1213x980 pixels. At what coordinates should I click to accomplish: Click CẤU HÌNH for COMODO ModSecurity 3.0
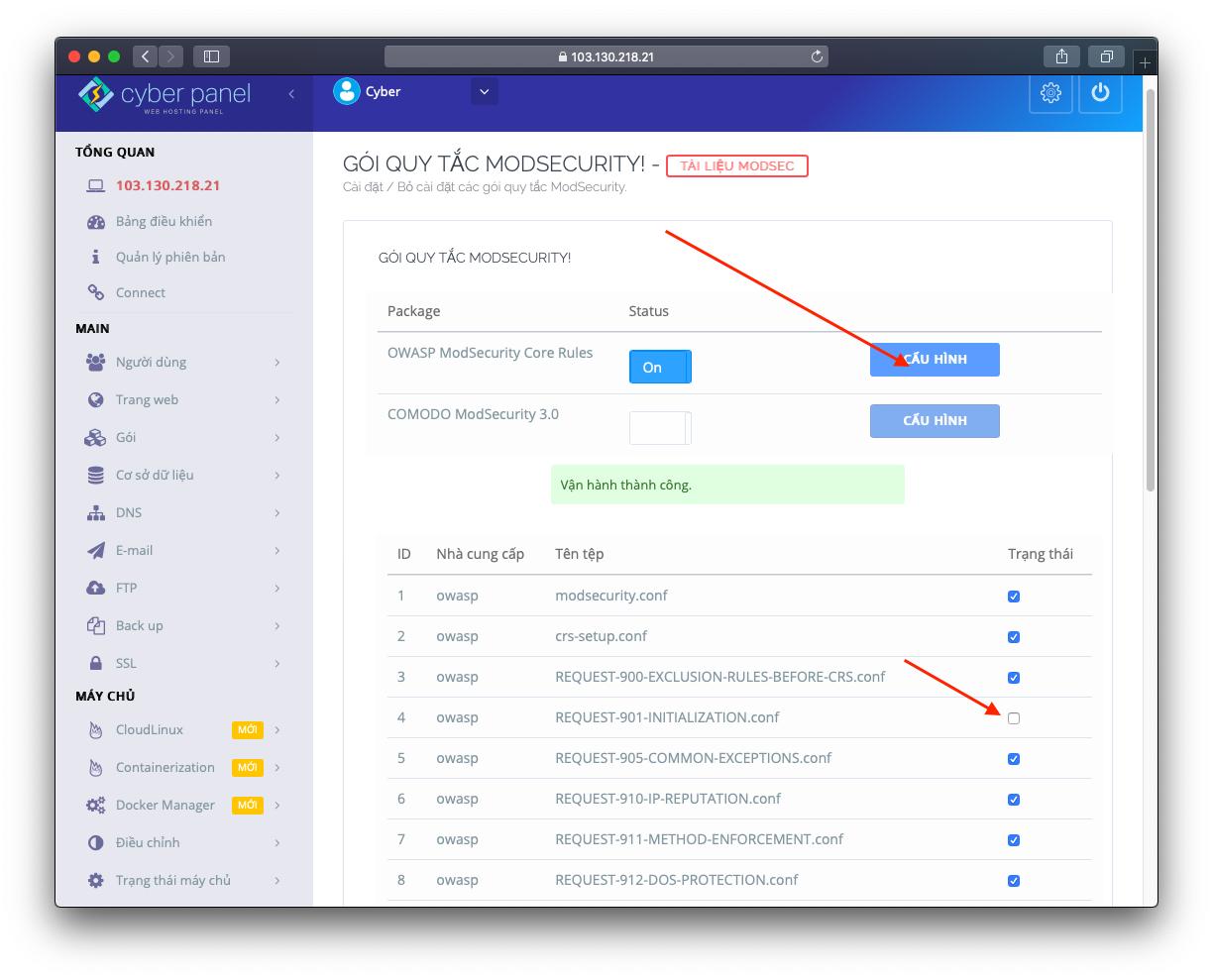(x=935, y=421)
